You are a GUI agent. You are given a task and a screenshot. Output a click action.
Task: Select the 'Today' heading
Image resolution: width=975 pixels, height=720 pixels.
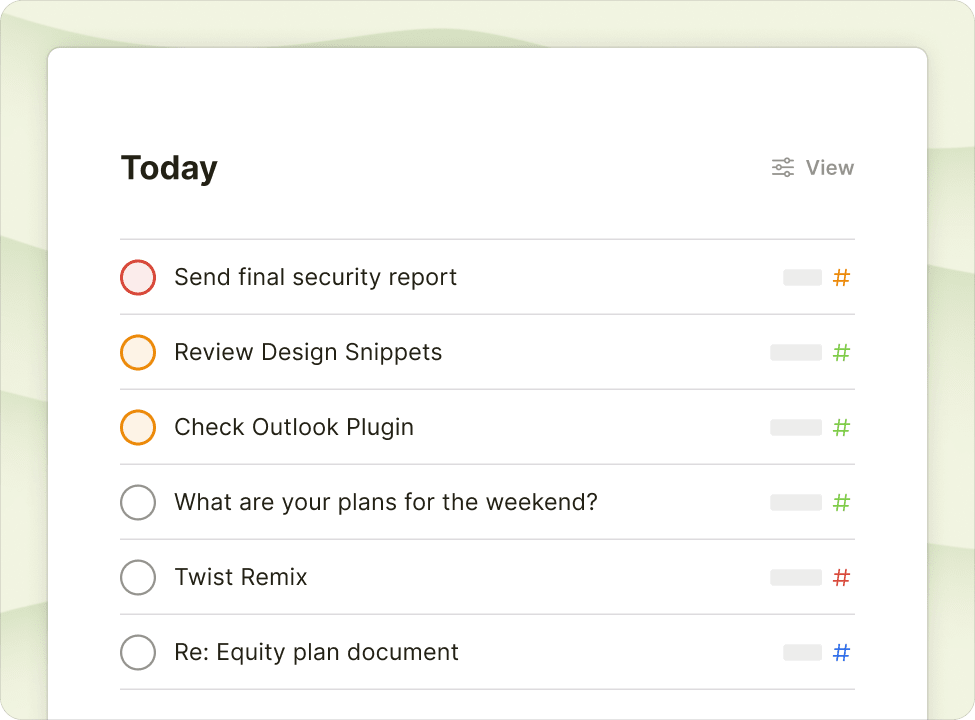coord(168,167)
